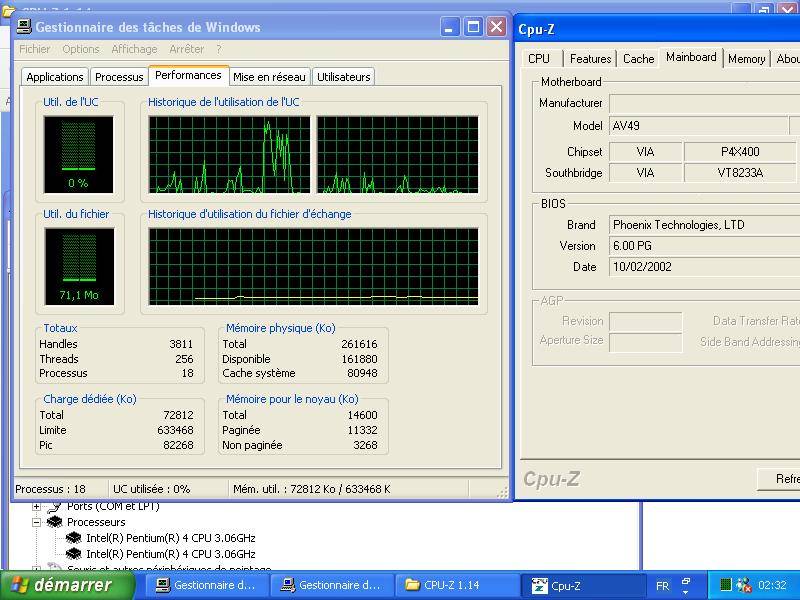This screenshot has height=600, width=800.
Task: Click the Task Manager title bar icon
Action: point(23,27)
